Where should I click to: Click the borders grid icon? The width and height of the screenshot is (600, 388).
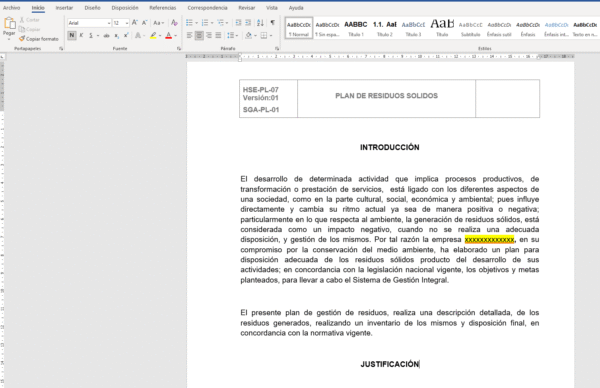(264, 36)
